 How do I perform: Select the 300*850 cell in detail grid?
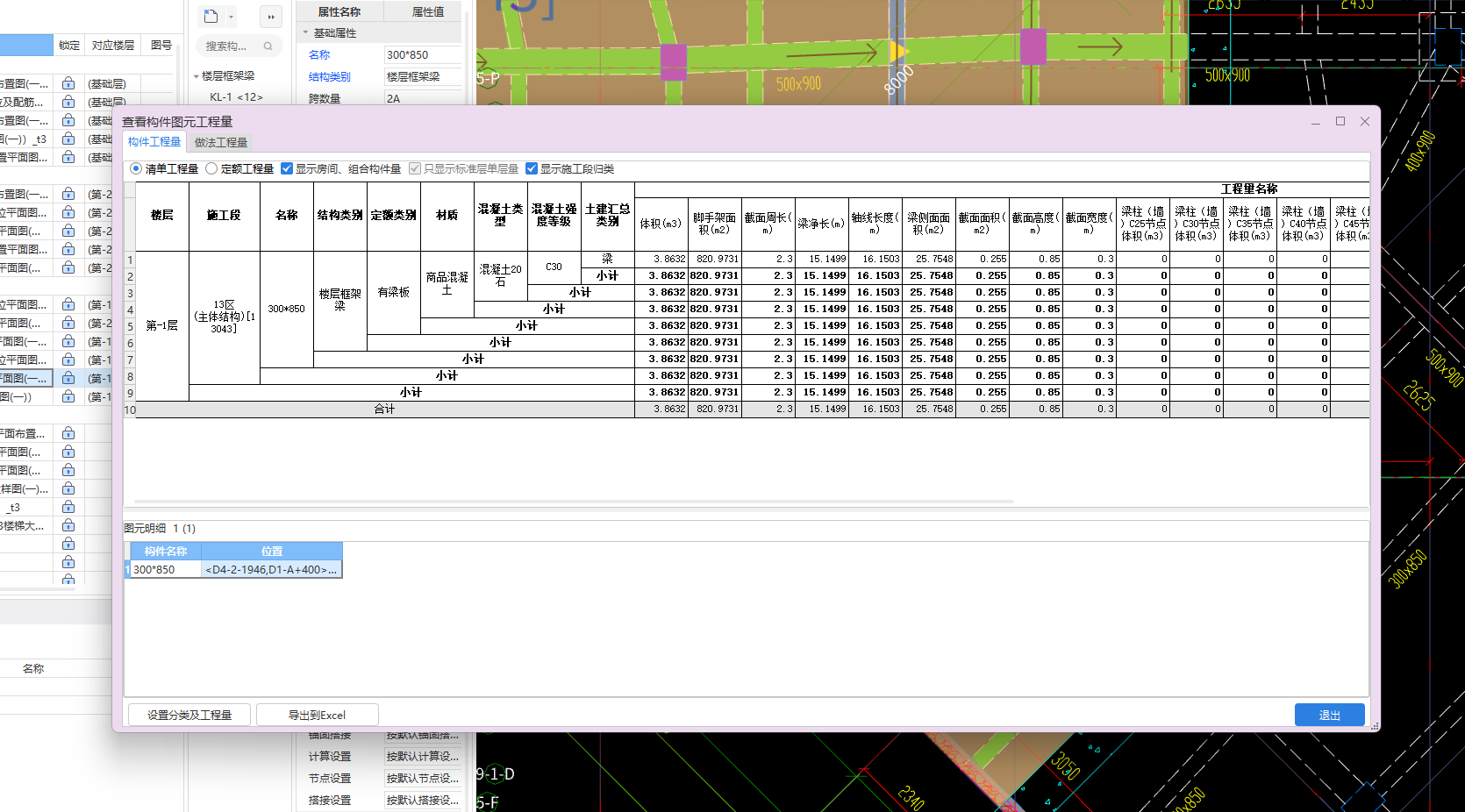[166, 570]
